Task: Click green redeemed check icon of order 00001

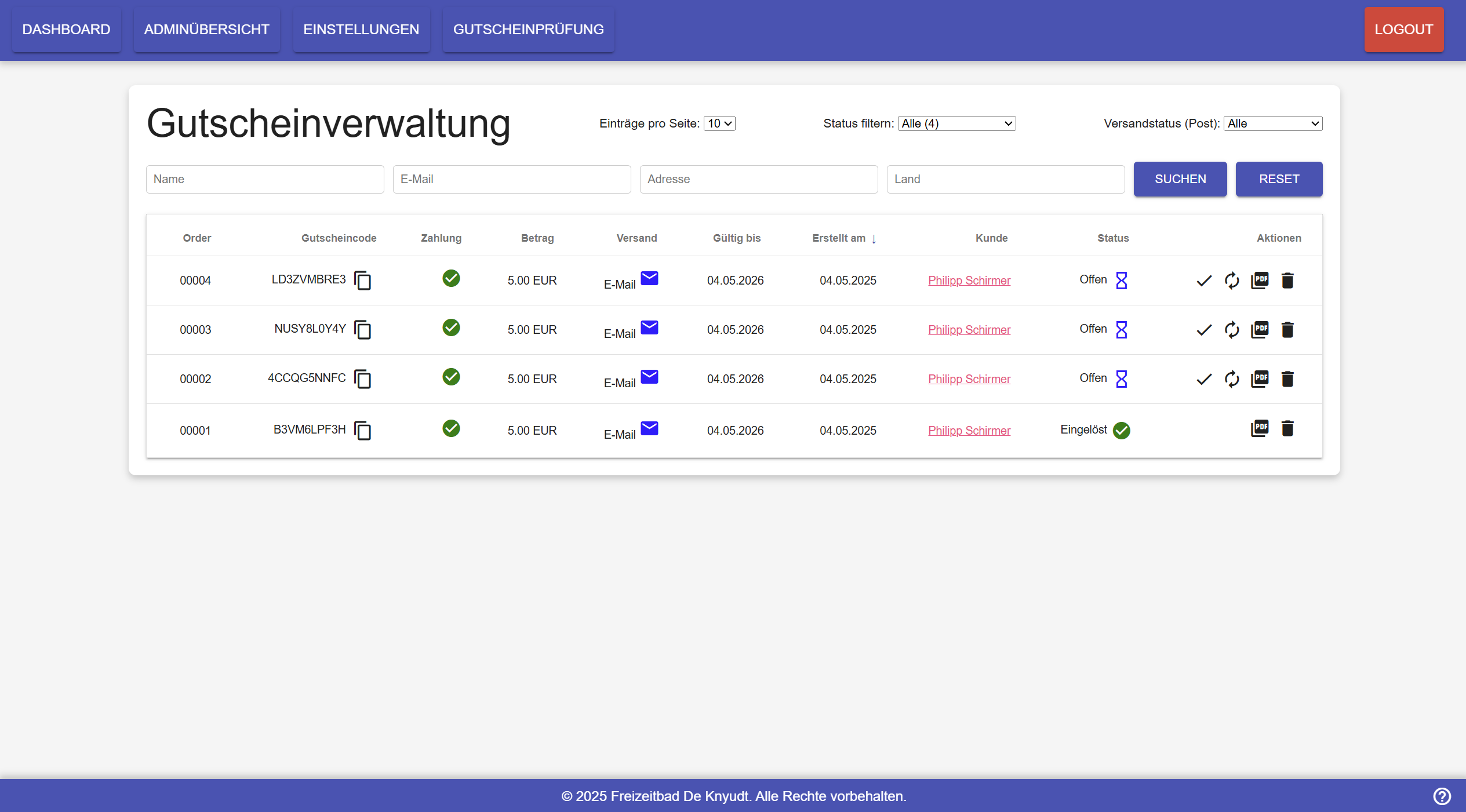Action: point(1122,431)
